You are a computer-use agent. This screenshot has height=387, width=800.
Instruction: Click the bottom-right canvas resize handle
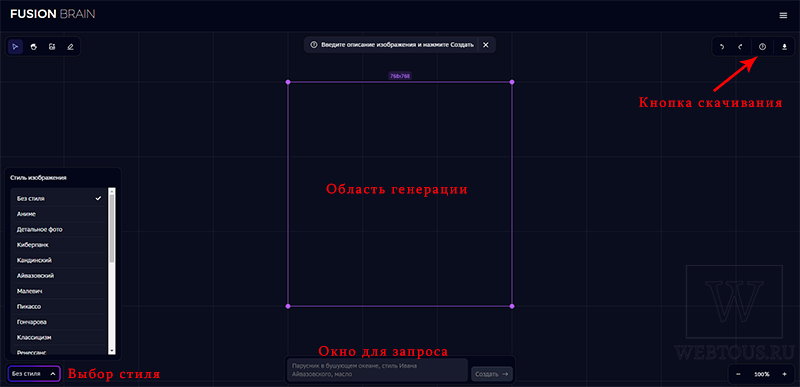tap(512, 306)
